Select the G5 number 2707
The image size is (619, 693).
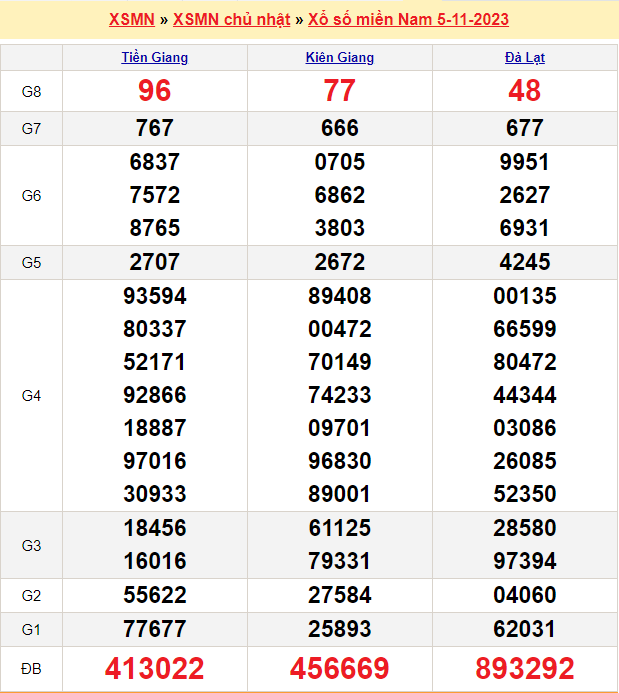pyautogui.click(x=155, y=263)
